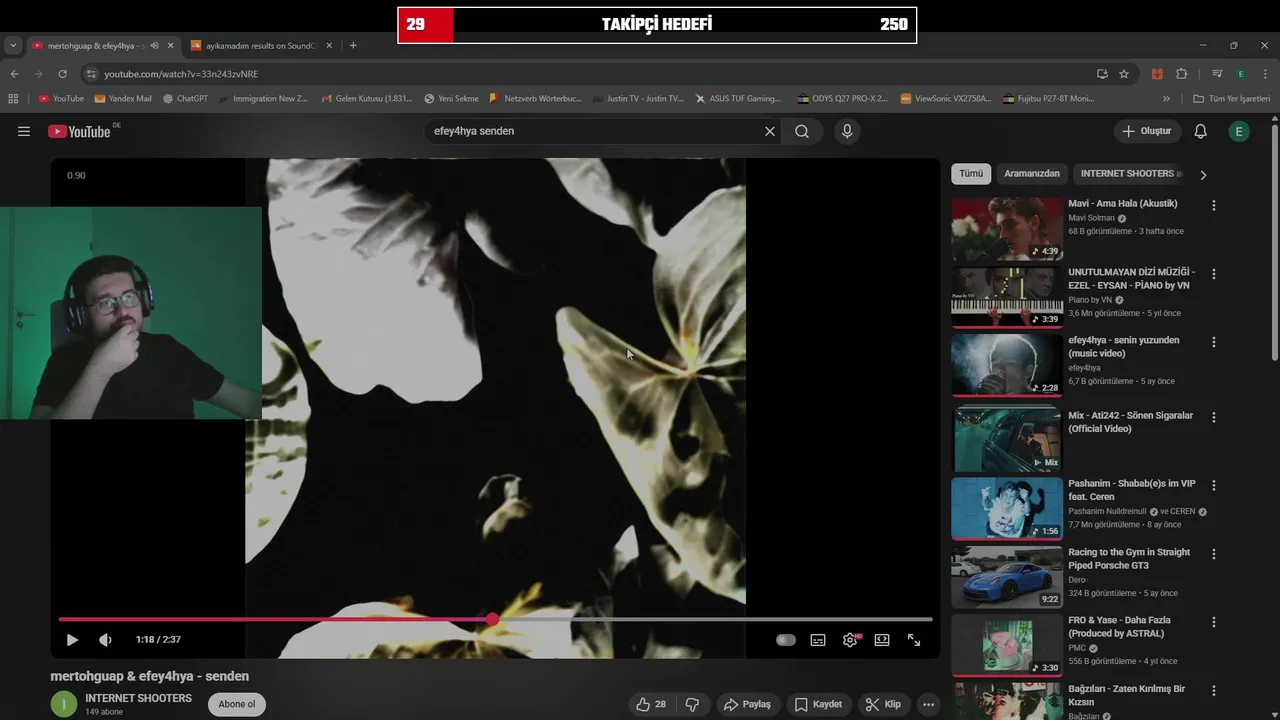
Task: Open options for Porsche GT3 video
Action: (x=1214, y=553)
